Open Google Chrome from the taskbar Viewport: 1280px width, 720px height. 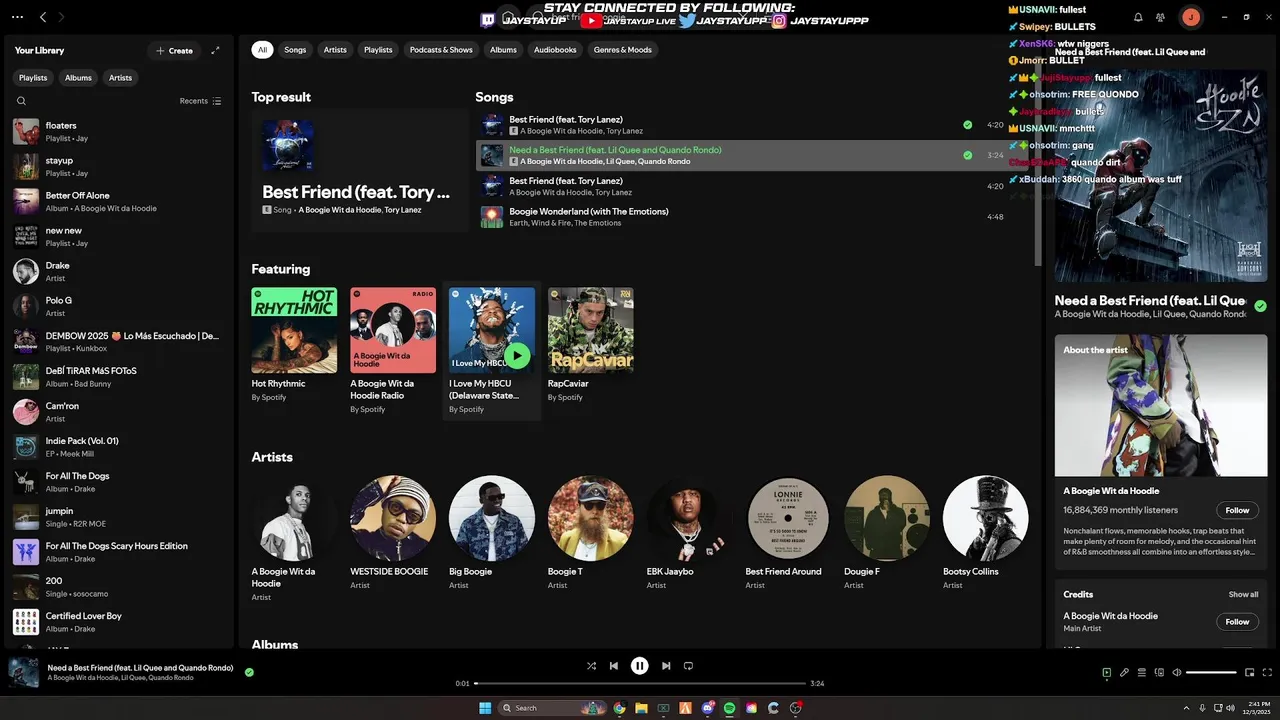click(x=619, y=708)
